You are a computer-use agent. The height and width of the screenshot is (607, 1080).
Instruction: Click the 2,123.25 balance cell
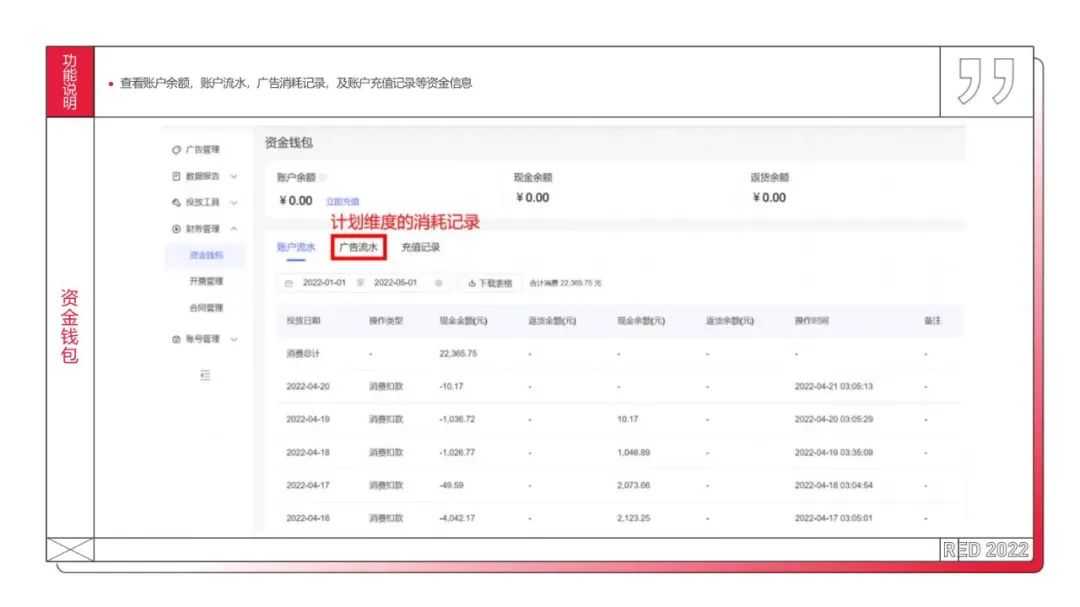point(634,518)
